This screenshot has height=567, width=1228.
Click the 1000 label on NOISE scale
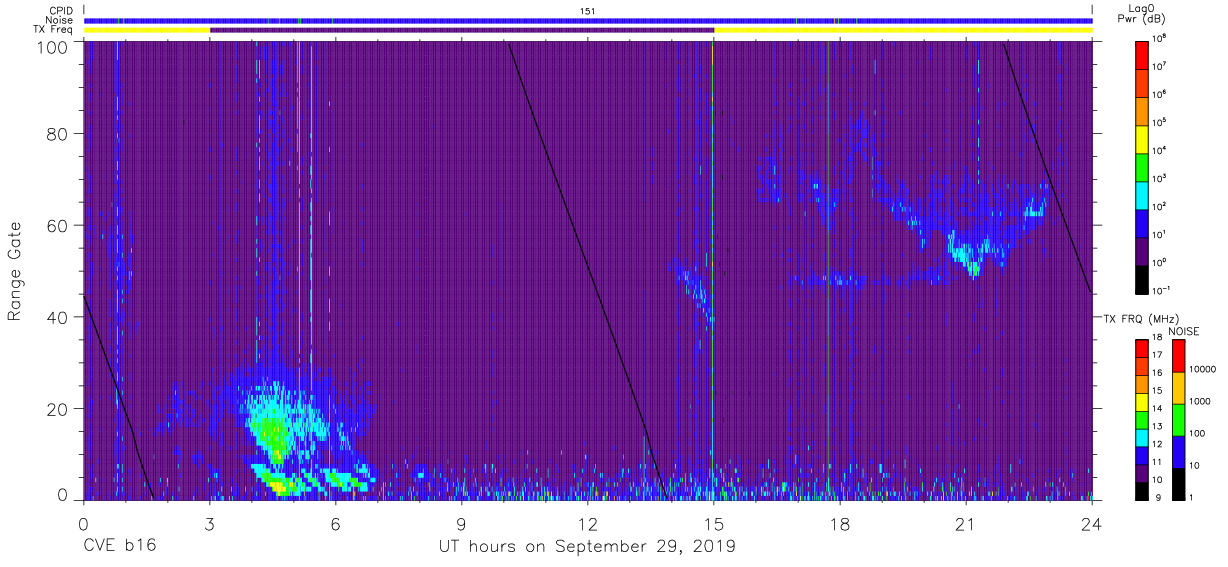(x=1200, y=402)
